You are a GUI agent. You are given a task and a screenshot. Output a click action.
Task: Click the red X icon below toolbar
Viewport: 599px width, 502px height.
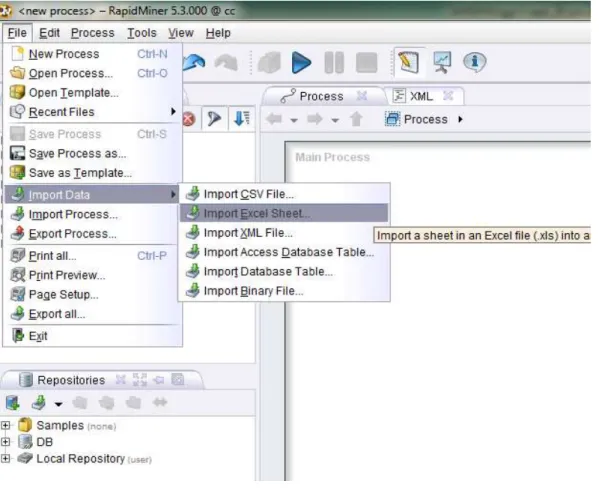click(x=189, y=119)
